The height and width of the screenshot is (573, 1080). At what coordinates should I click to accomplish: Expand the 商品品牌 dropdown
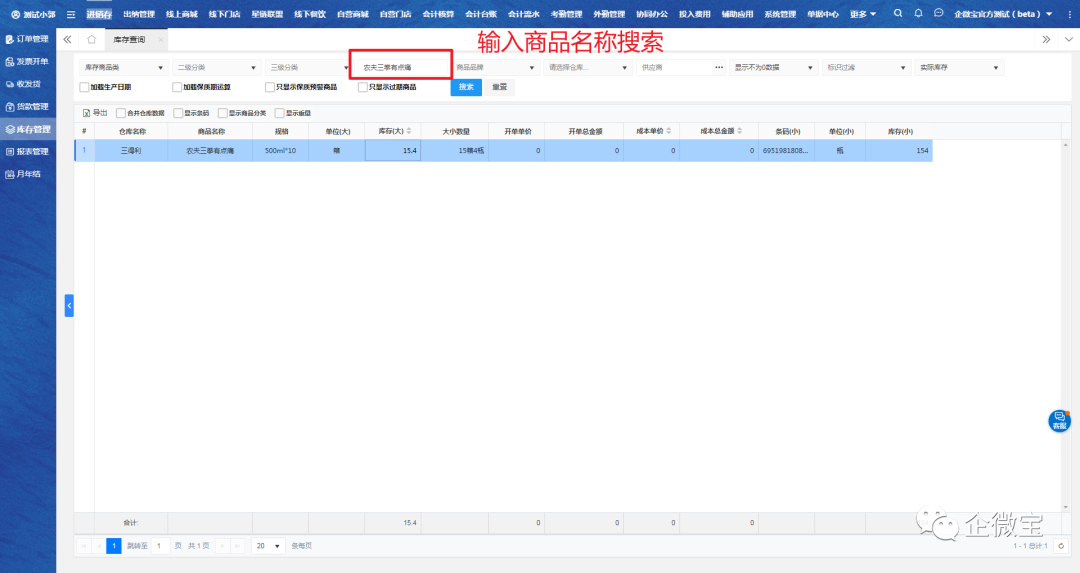495,67
